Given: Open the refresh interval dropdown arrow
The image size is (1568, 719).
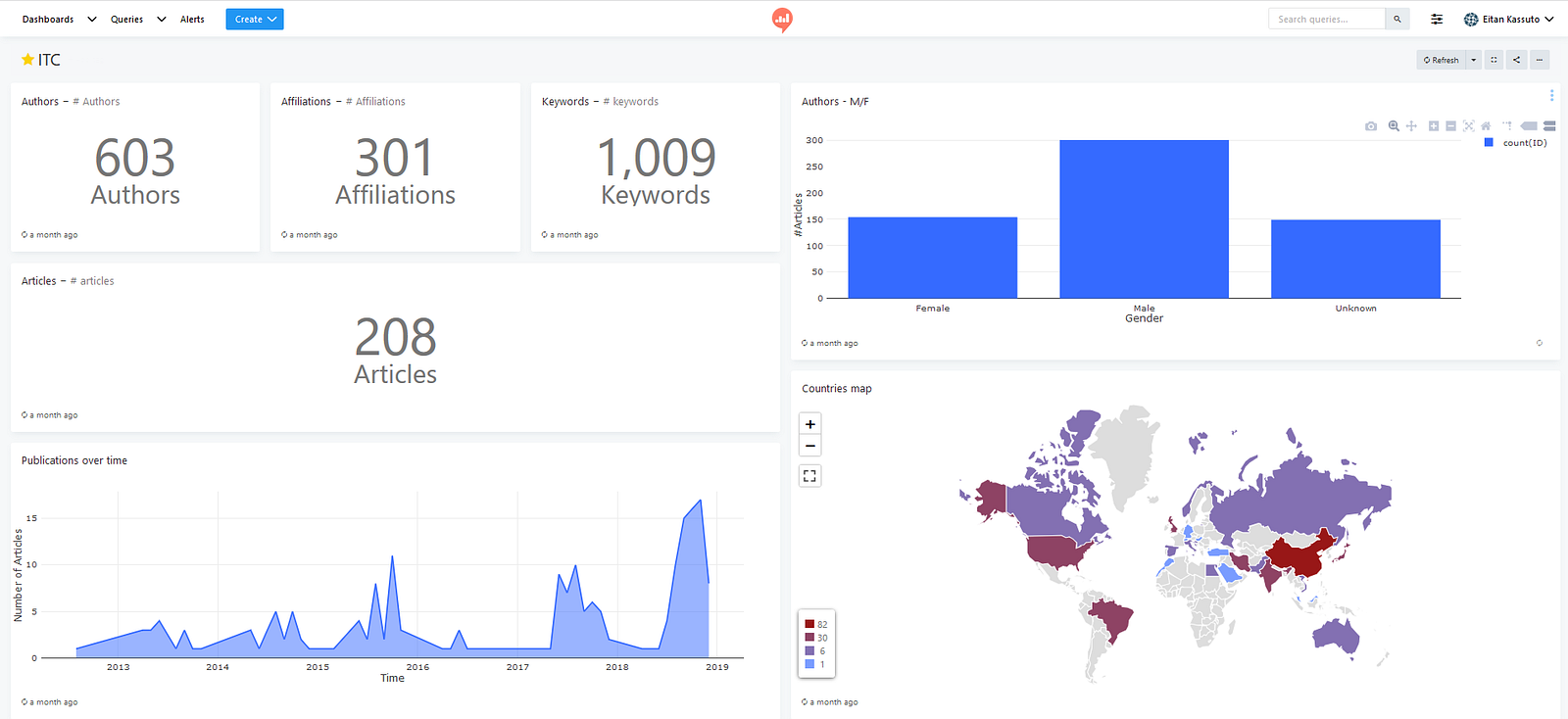Looking at the screenshot, I should [x=1473, y=60].
